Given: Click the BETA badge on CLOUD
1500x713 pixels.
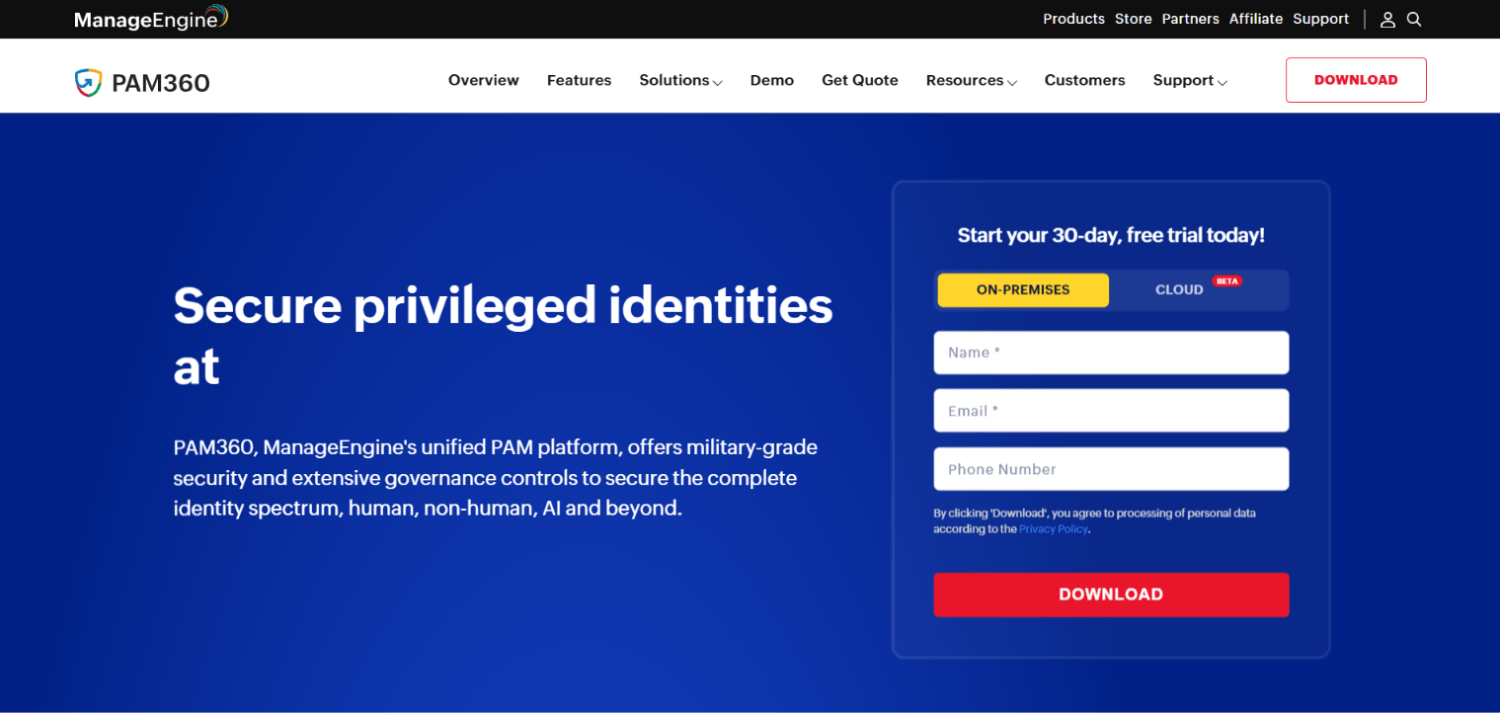Looking at the screenshot, I should (1227, 281).
